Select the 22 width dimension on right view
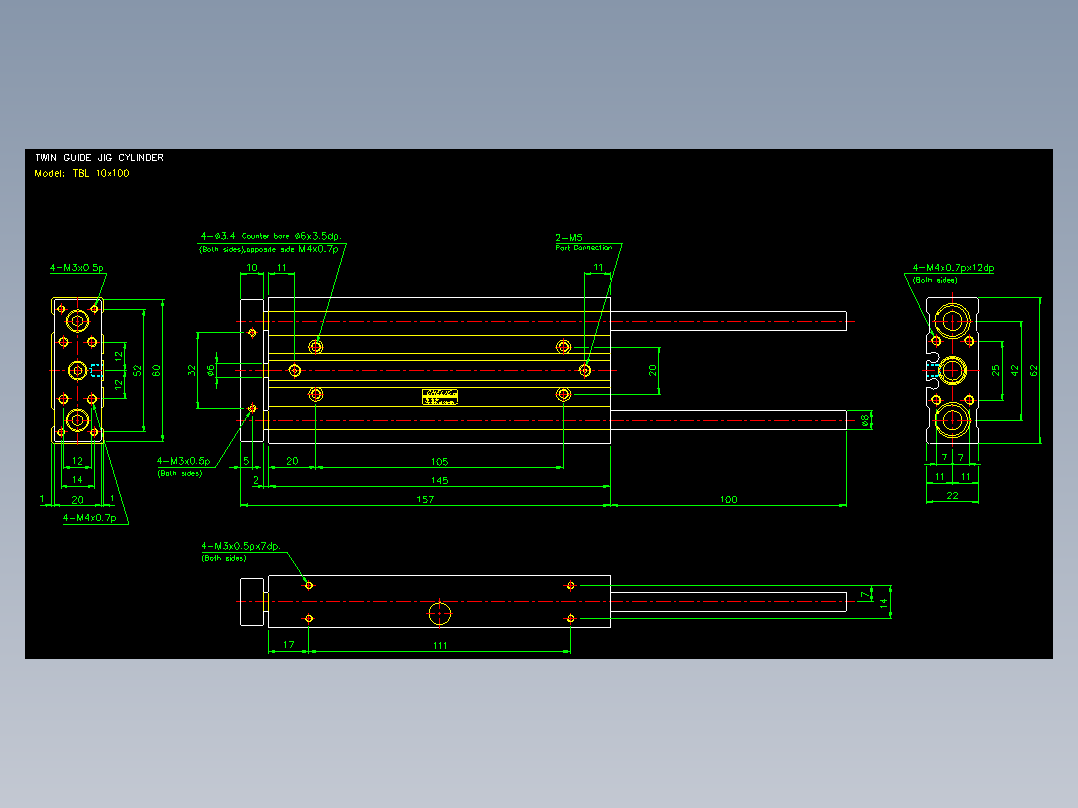 pos(952,495)
